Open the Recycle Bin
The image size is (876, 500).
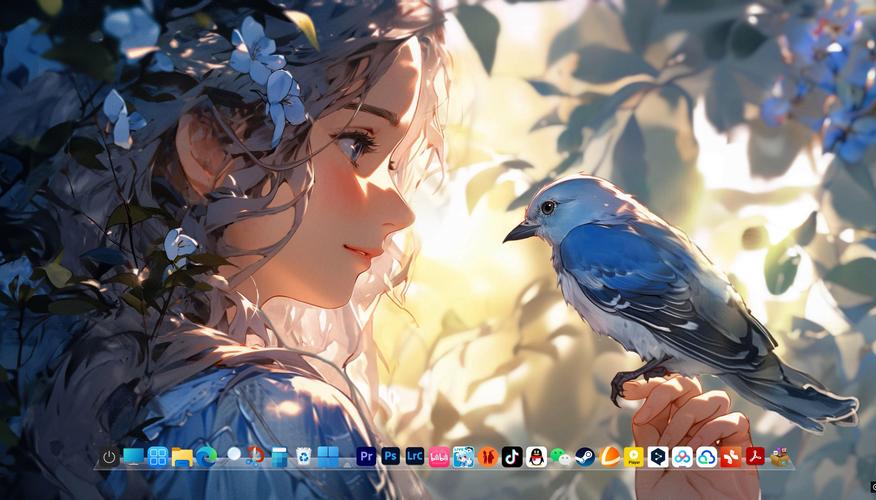[x=303, y=456]
